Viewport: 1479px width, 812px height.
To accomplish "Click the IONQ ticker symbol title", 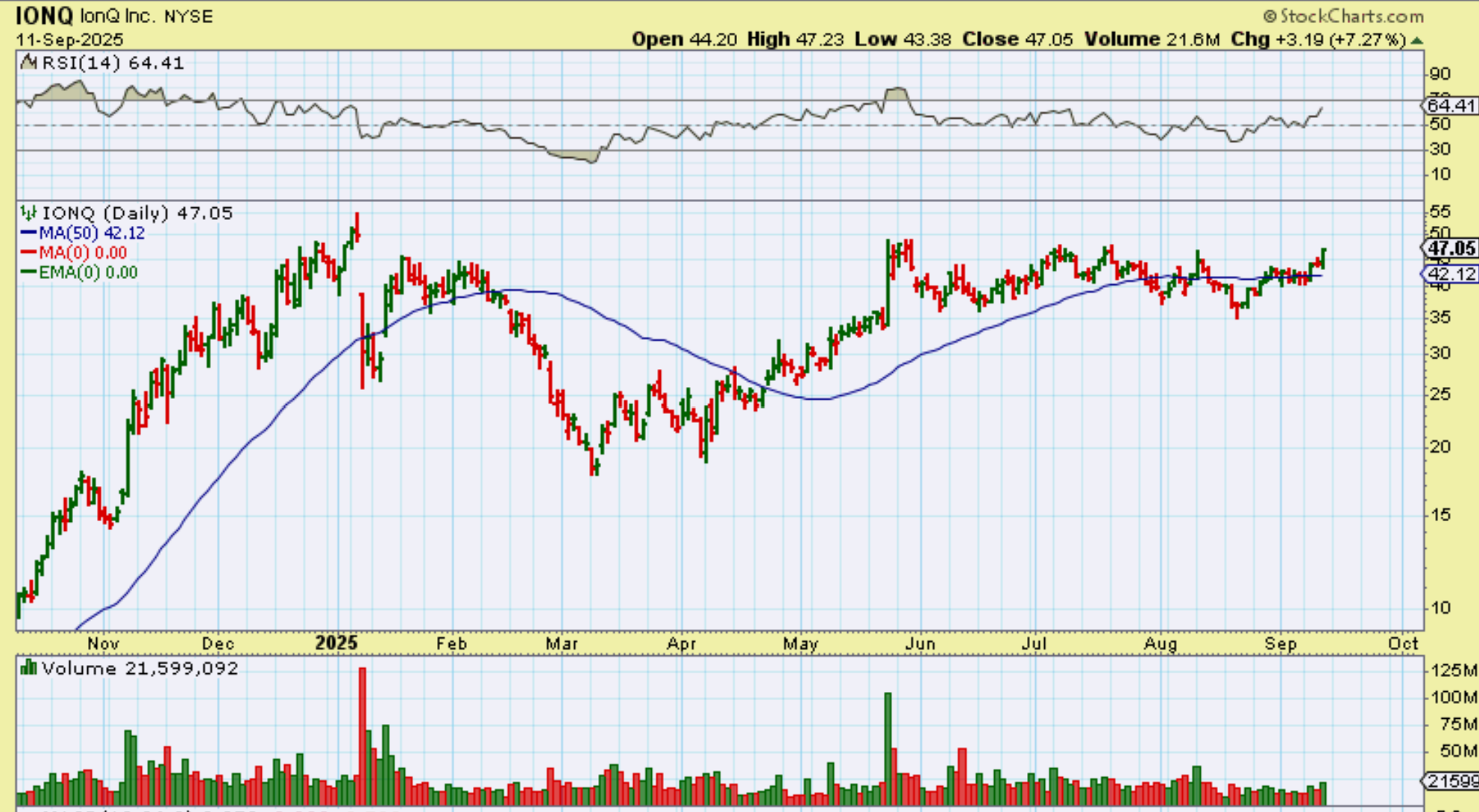I will pos(44,16).
